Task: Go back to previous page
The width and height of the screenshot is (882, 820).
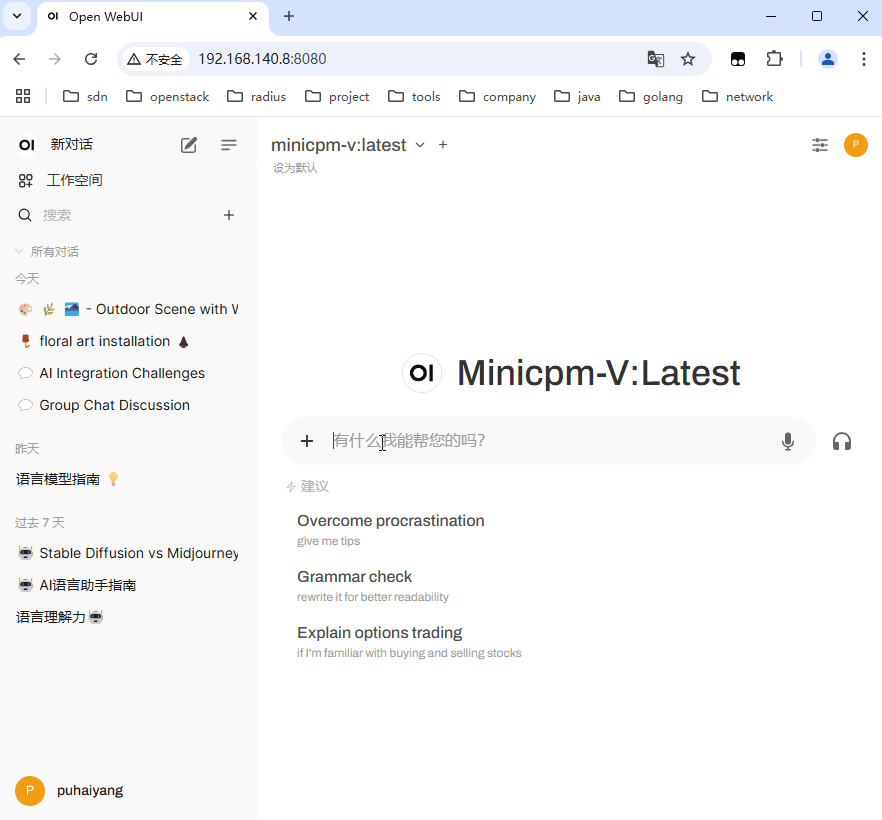Action: 19,59
